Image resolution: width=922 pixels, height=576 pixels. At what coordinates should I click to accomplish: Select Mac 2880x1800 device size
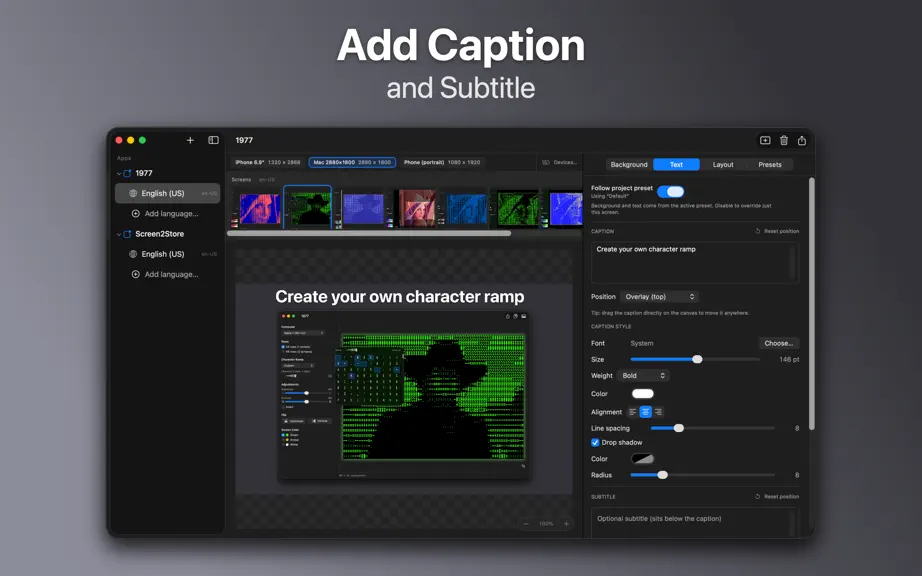point(352,162)
